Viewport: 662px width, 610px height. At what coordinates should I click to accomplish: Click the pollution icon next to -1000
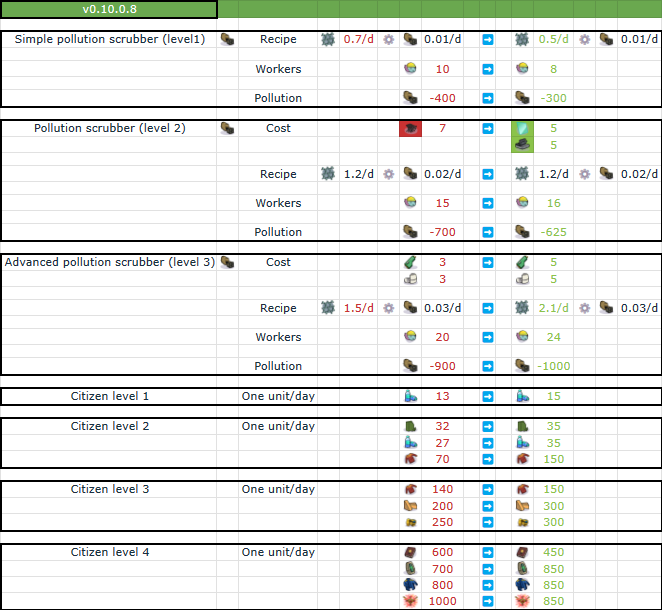coord(522,366)
